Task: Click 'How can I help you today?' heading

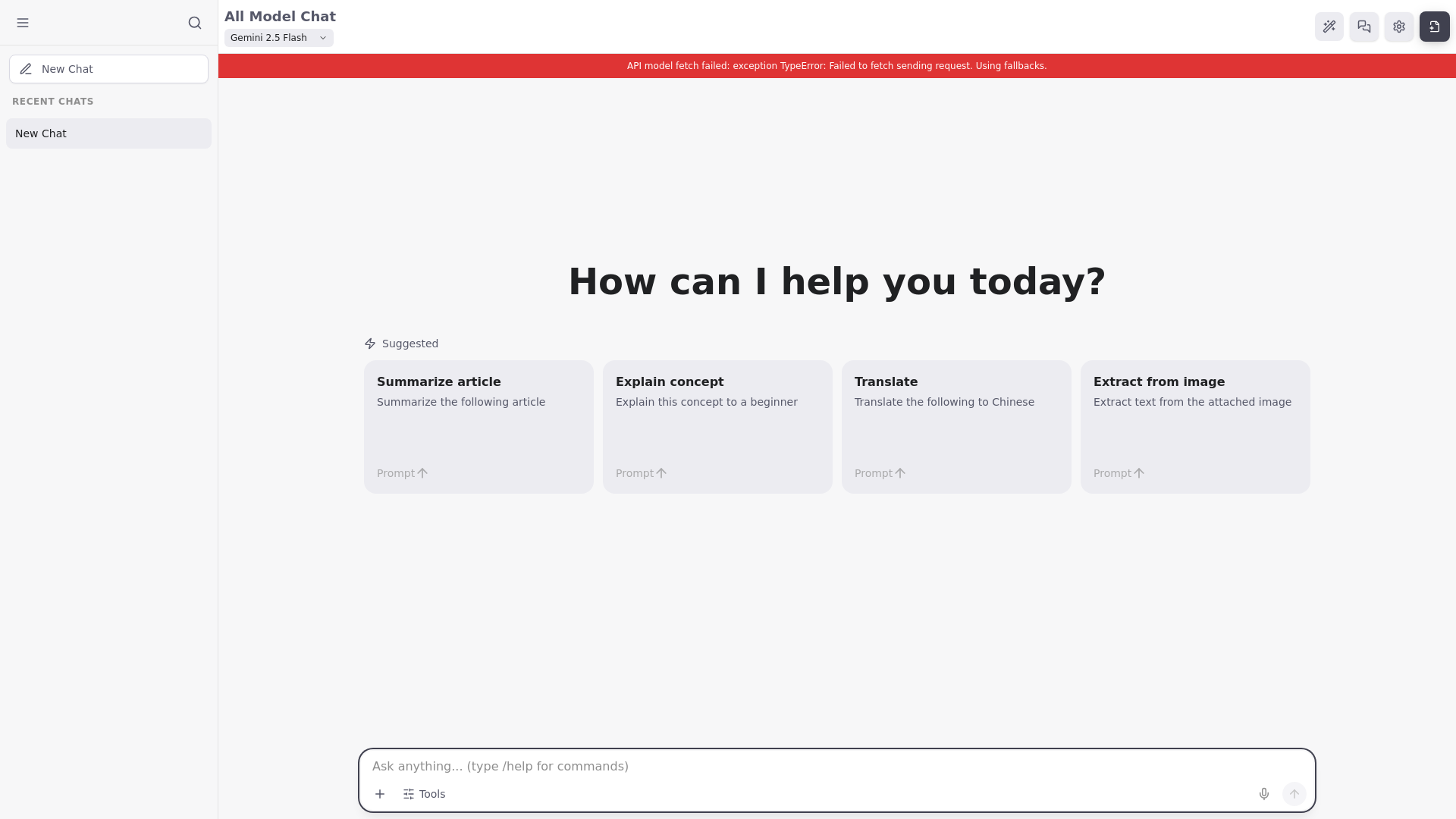Action: (x=836, y=282)
